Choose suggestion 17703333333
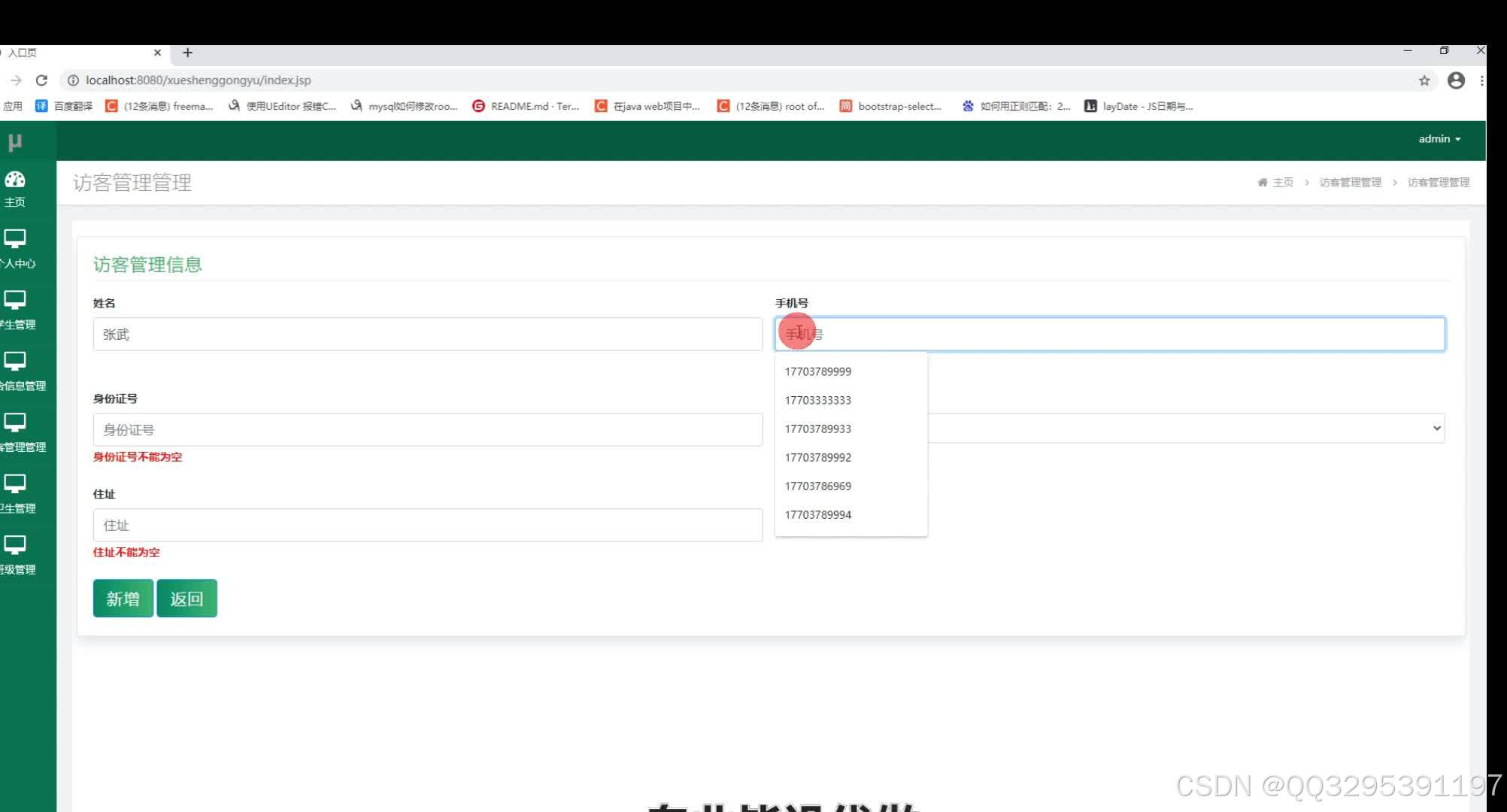 tap(851, 400)
